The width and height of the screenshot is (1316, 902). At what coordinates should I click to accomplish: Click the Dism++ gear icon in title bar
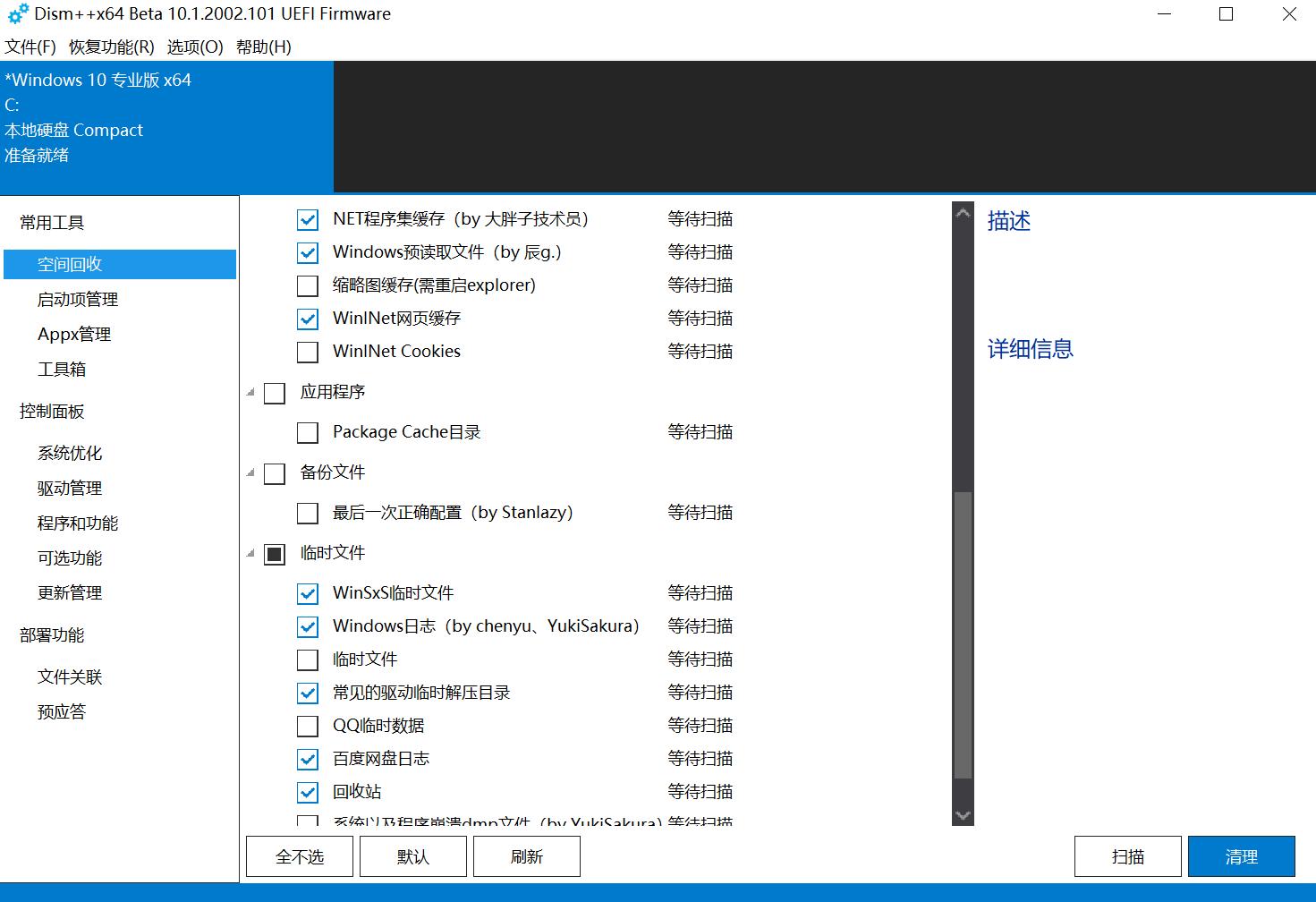click(x=16, y=13)
